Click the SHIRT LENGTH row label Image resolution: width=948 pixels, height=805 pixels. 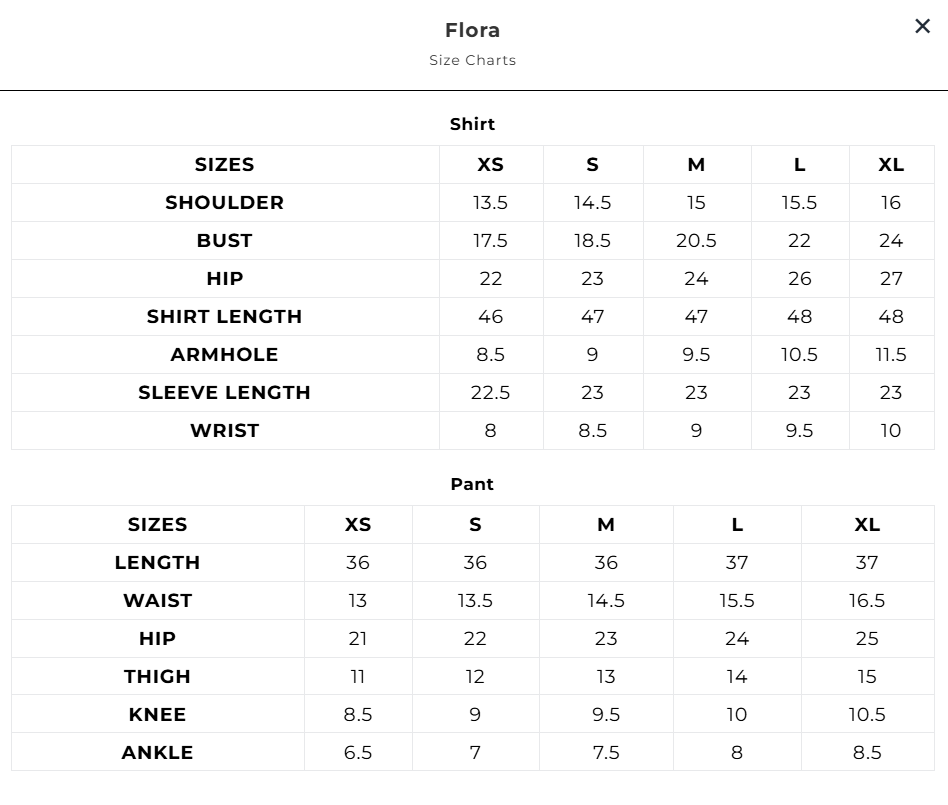[225, 317]
